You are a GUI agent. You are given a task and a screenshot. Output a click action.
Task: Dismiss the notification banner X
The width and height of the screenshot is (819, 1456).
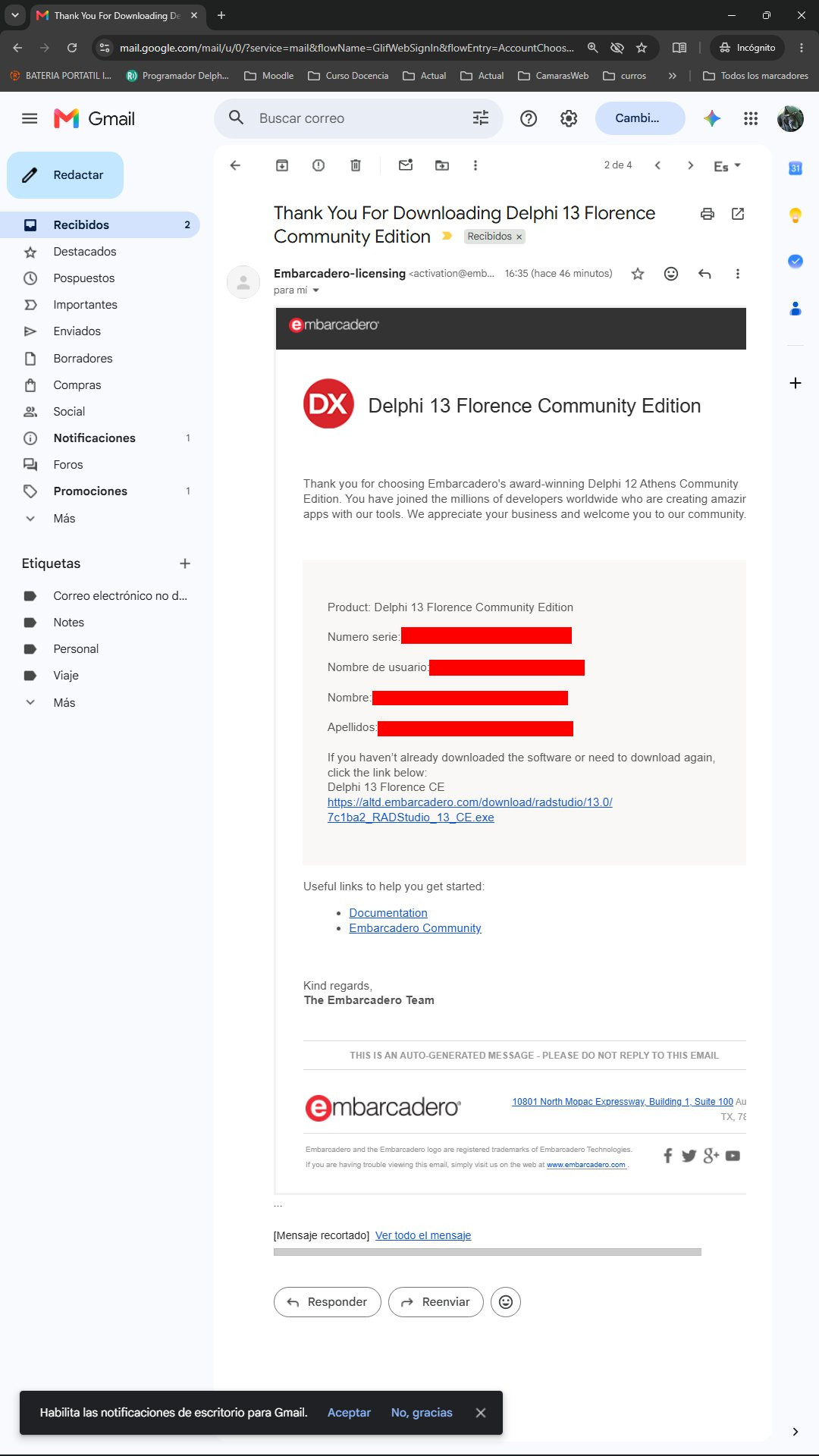pyautogui.click(x=481, y=1413)
